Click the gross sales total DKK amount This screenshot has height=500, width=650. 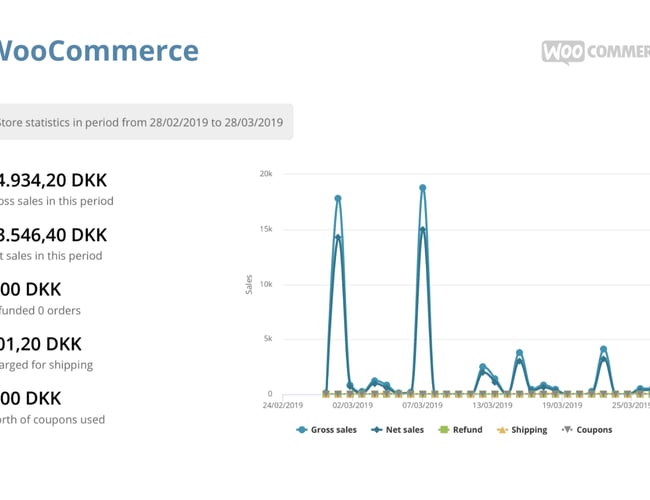click(x=53, y=181)
